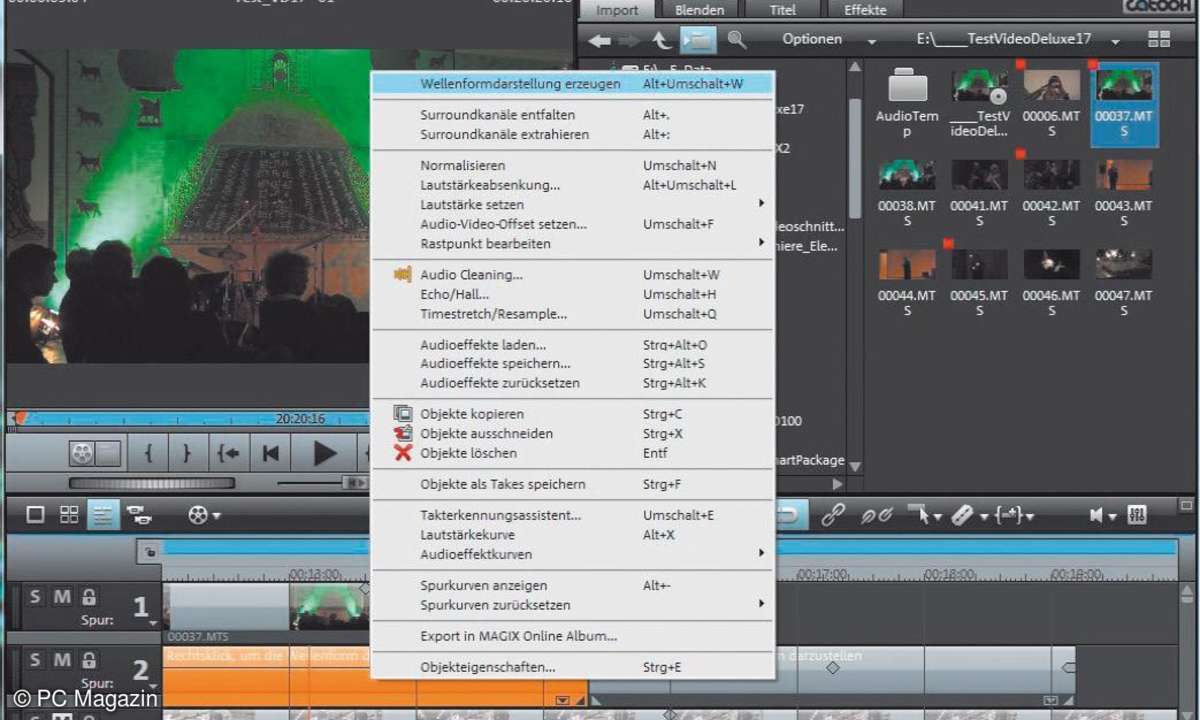Adjust the jog shuttle slider under transport

click(151, 484)
